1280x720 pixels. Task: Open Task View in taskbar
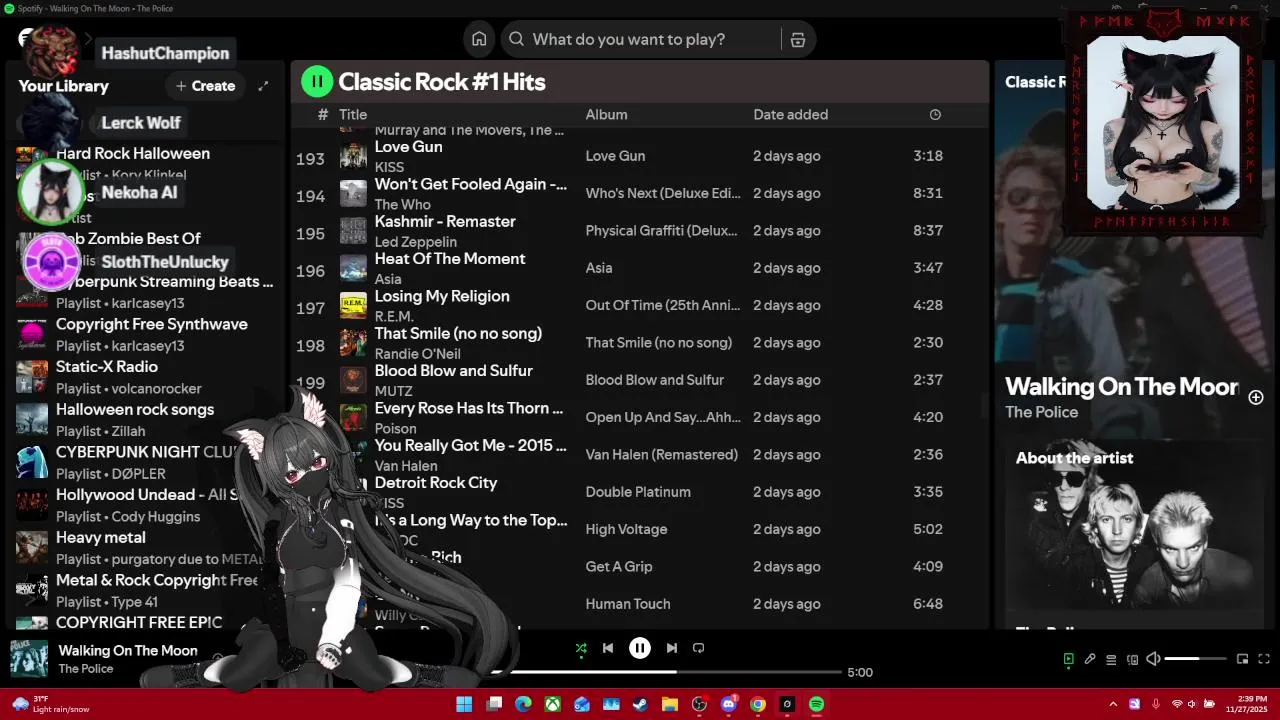click(494, 704)
